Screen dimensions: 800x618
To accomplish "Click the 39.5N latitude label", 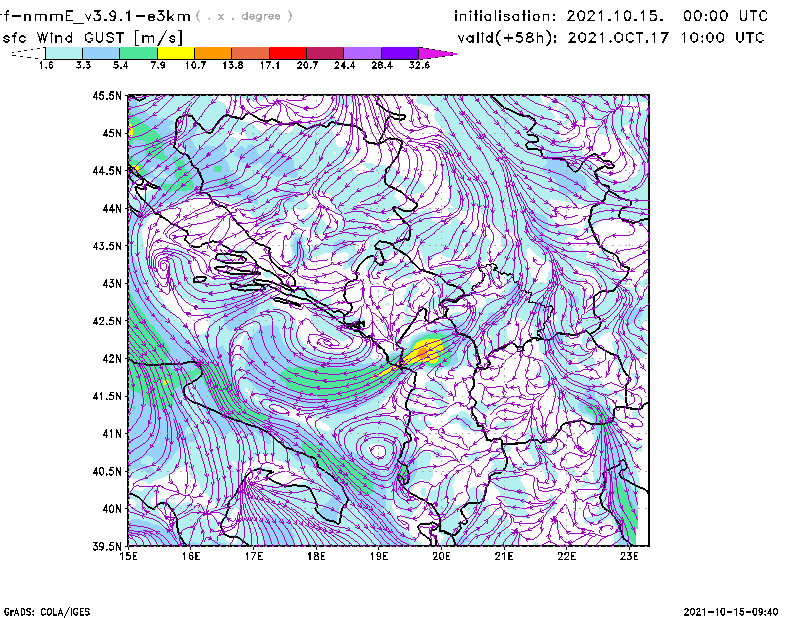I will [108, 547].
